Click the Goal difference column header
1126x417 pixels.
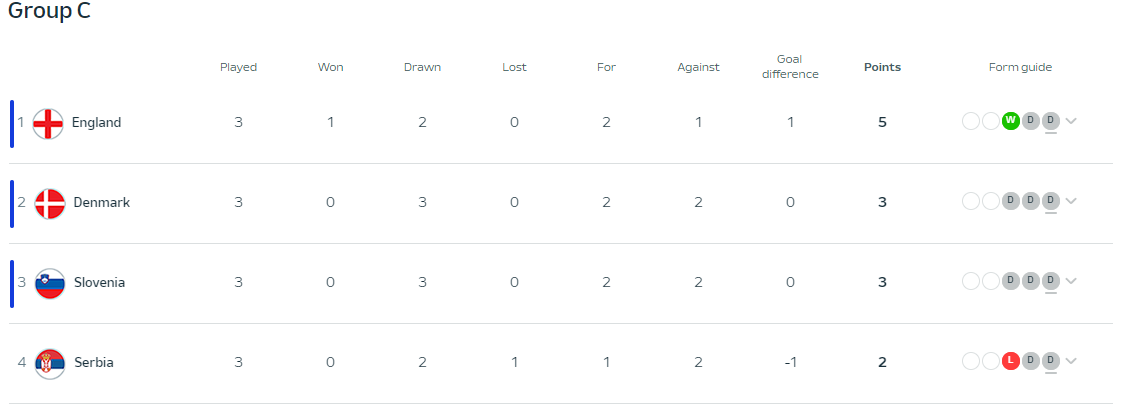(x=790, y=67)
